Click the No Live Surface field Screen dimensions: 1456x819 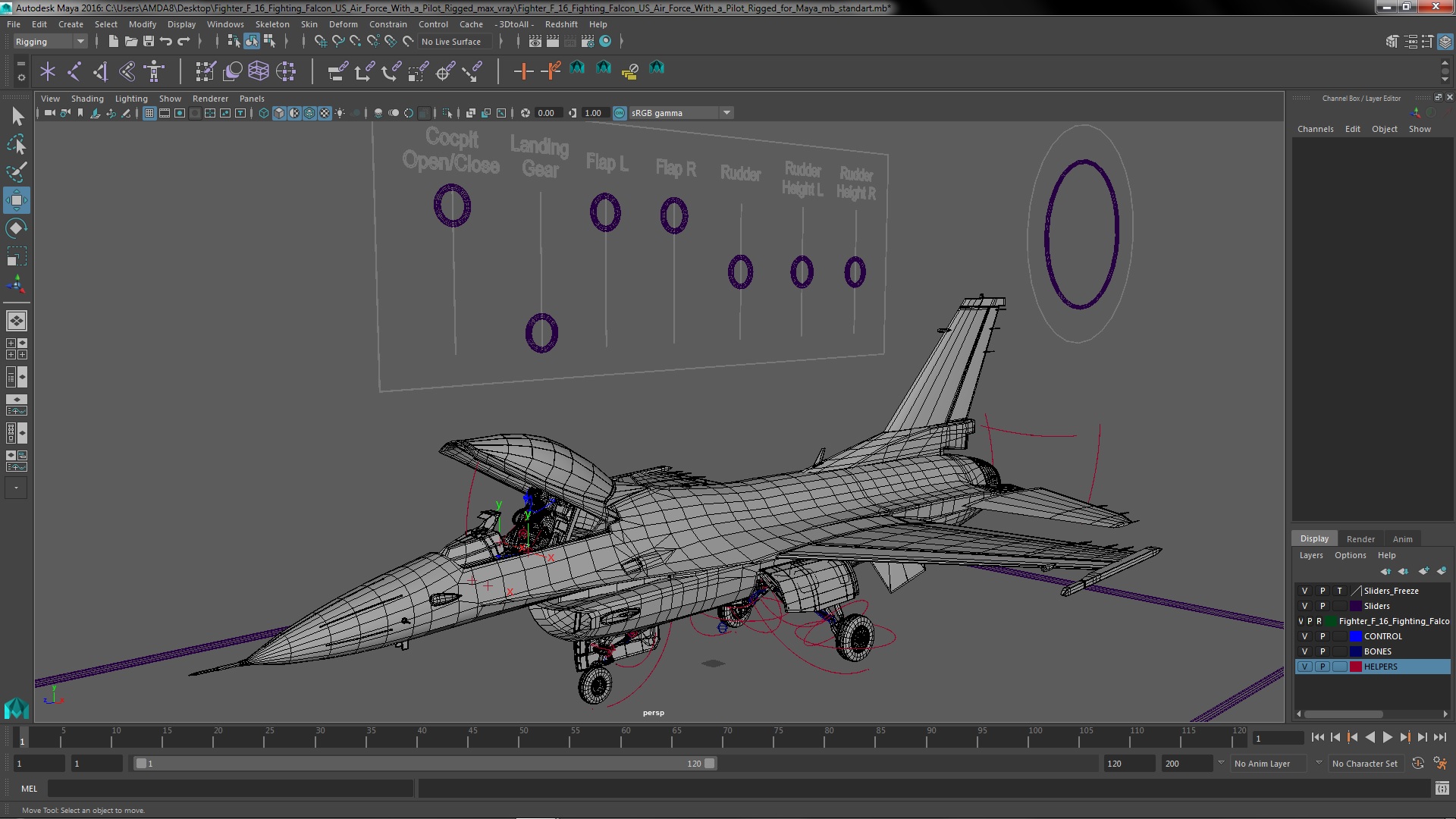[x=455, y=42]
